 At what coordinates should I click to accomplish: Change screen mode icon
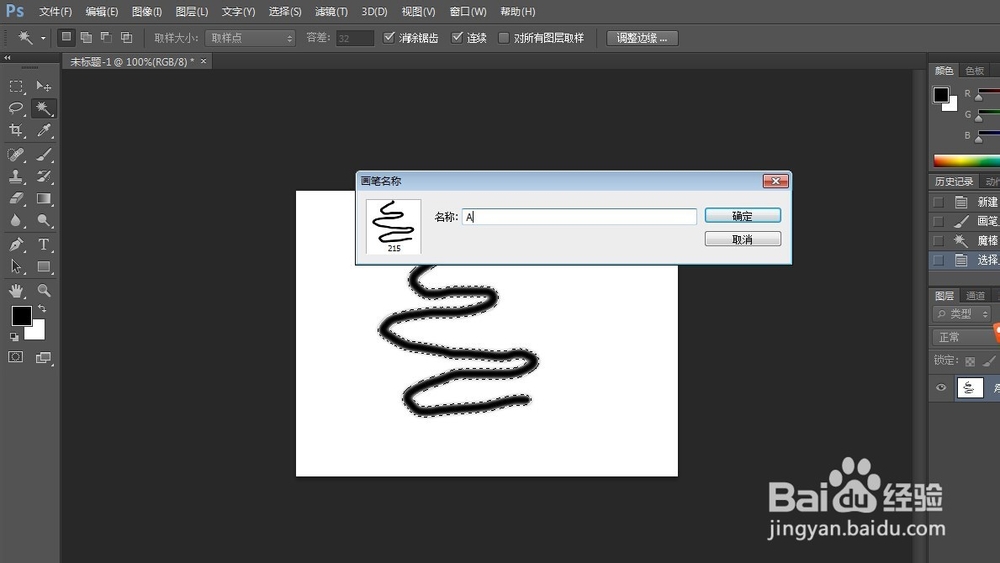point(43,357)
